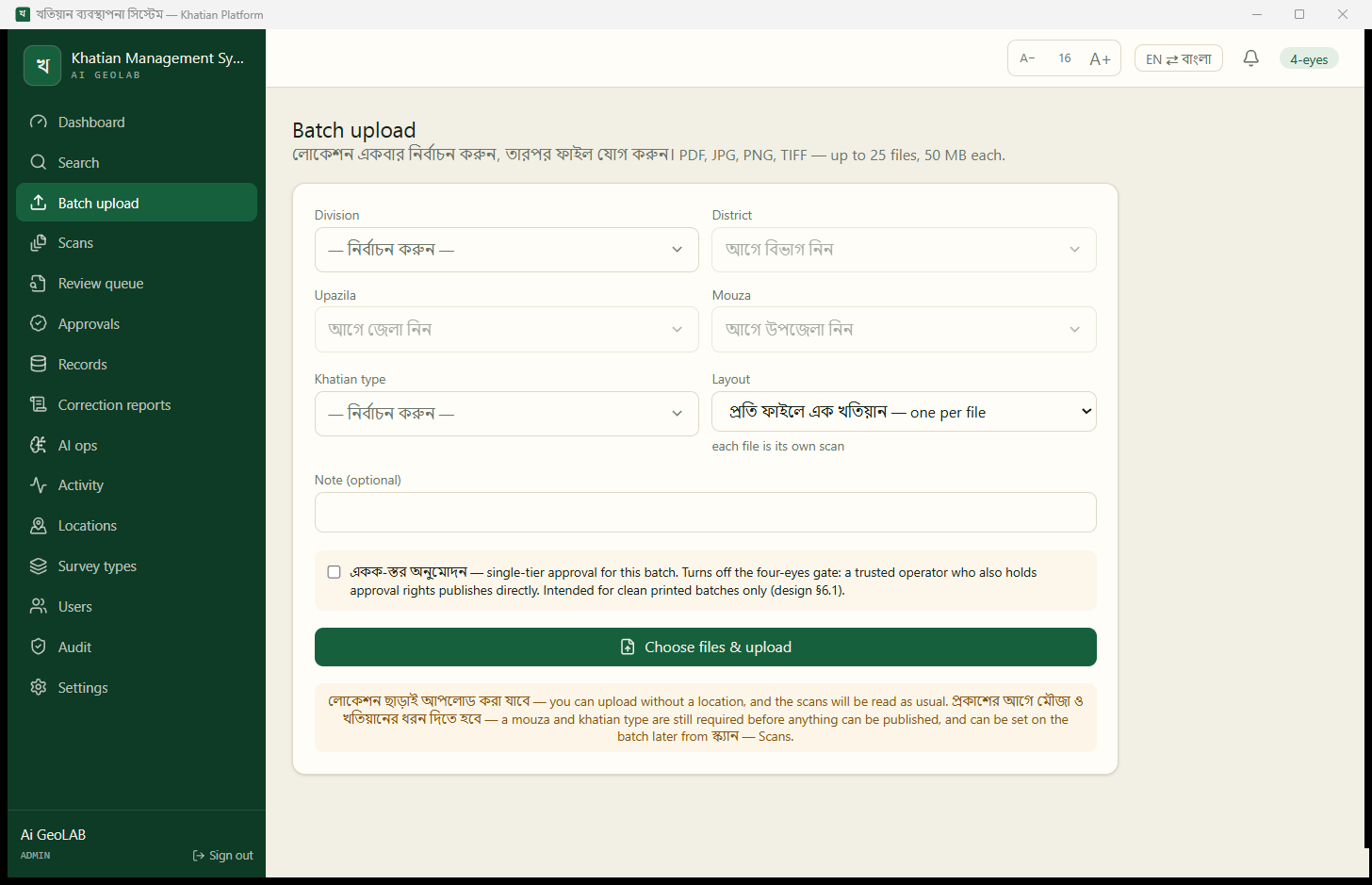Navigate to Survey types

coord(137,566)
